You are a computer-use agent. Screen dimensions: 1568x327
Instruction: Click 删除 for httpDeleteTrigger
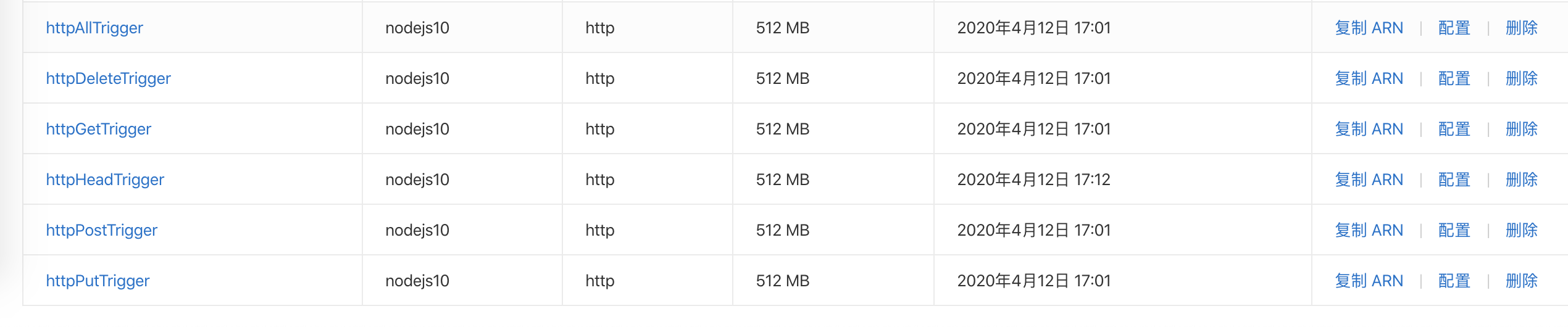pyautogui.click(x=1521, y=78)
